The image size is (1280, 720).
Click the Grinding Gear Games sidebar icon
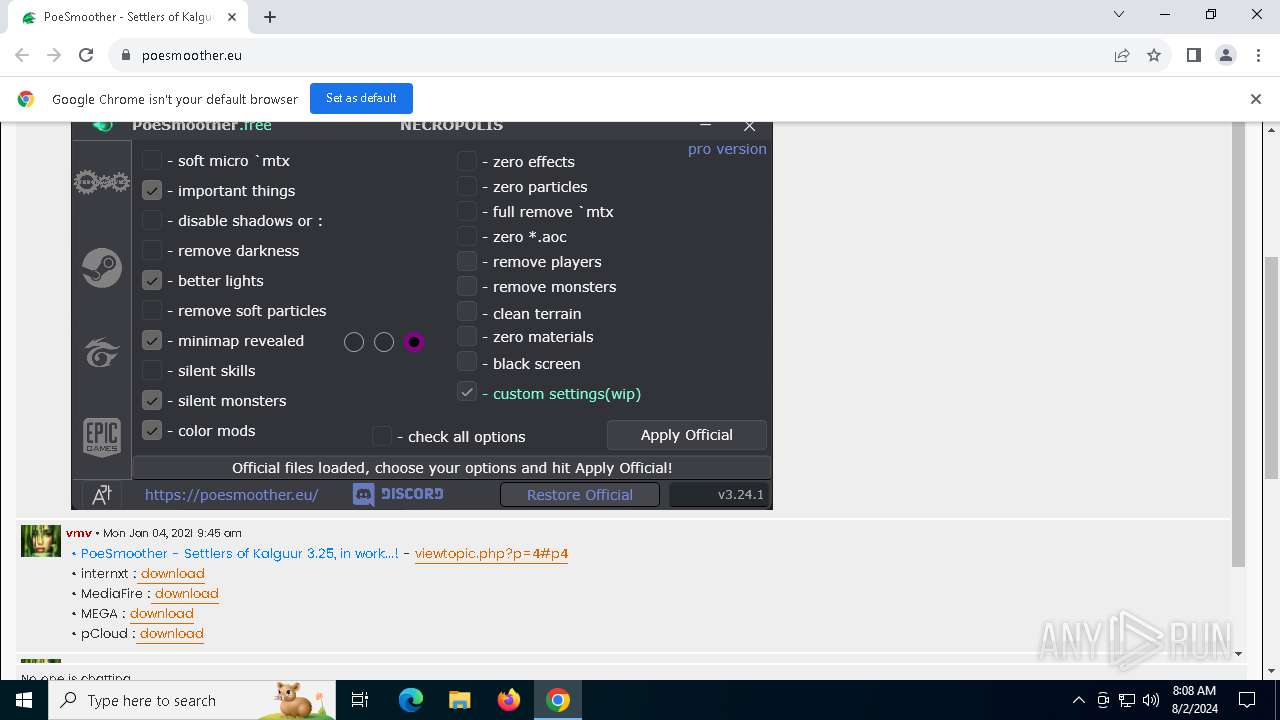(102, 182)
